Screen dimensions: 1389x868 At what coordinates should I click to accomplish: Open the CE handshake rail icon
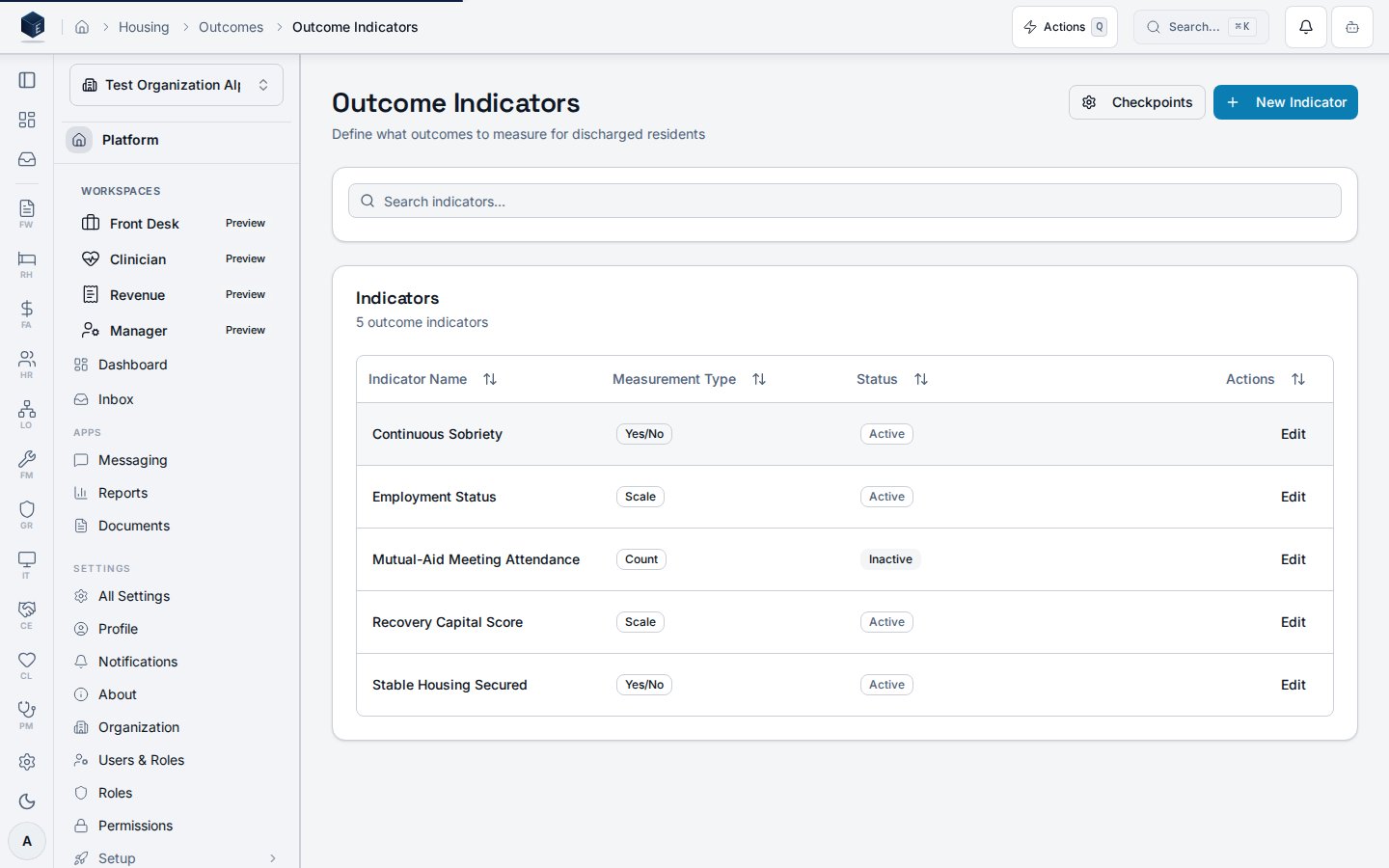click(x=27, y=614)
